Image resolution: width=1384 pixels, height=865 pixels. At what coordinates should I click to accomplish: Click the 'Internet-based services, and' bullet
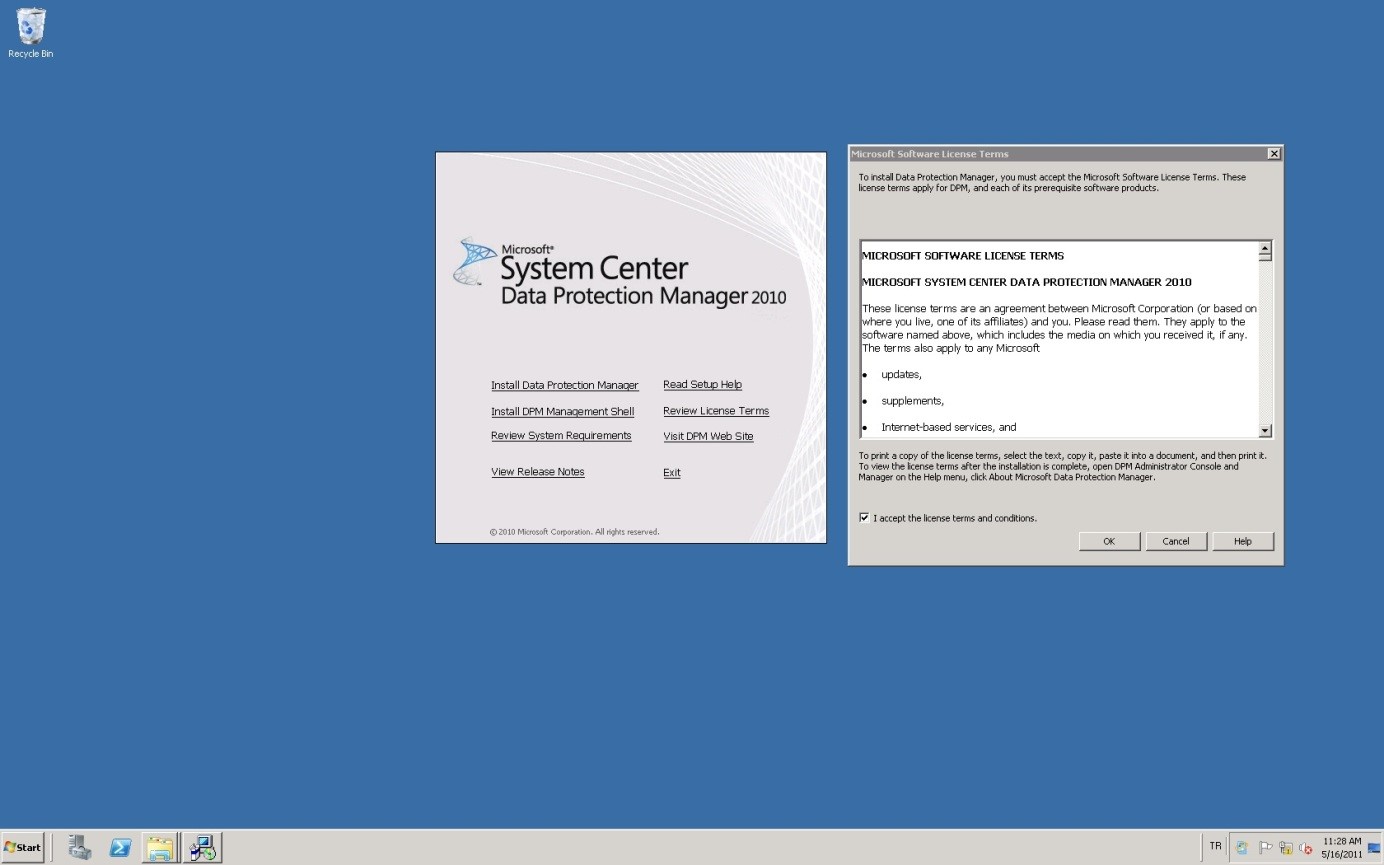pyautogui.click(x=948, y=427)
